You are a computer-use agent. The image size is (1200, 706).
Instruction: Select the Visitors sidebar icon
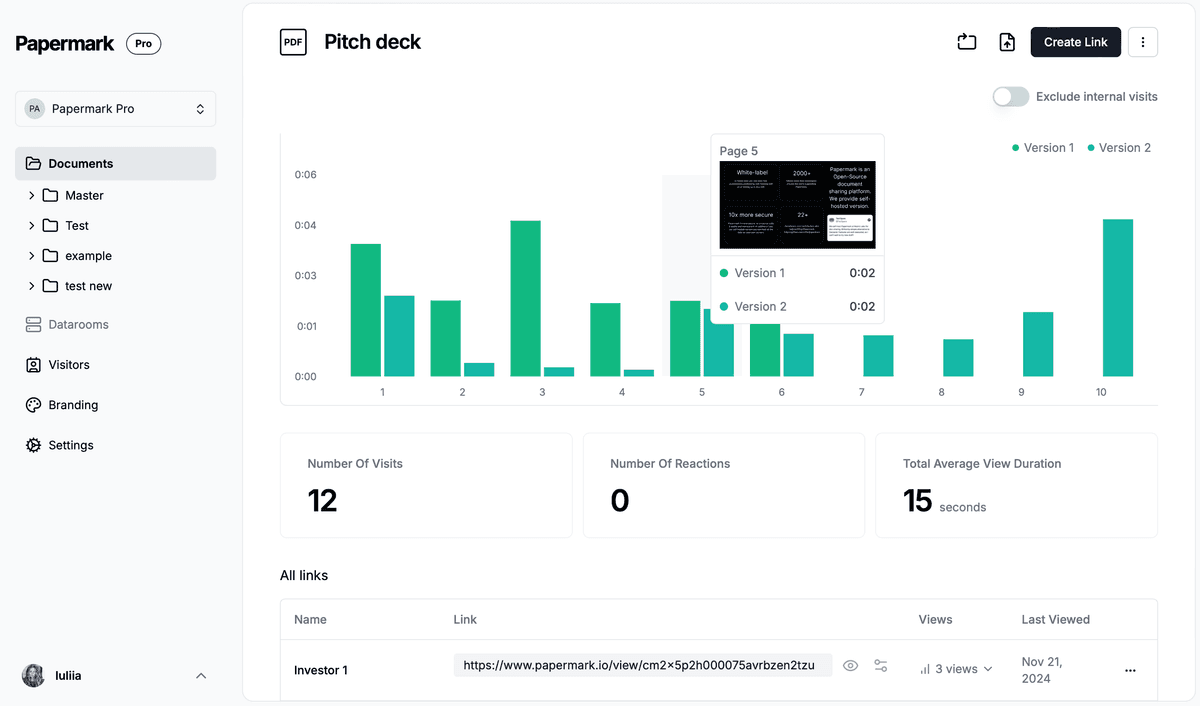pos(35,364)
